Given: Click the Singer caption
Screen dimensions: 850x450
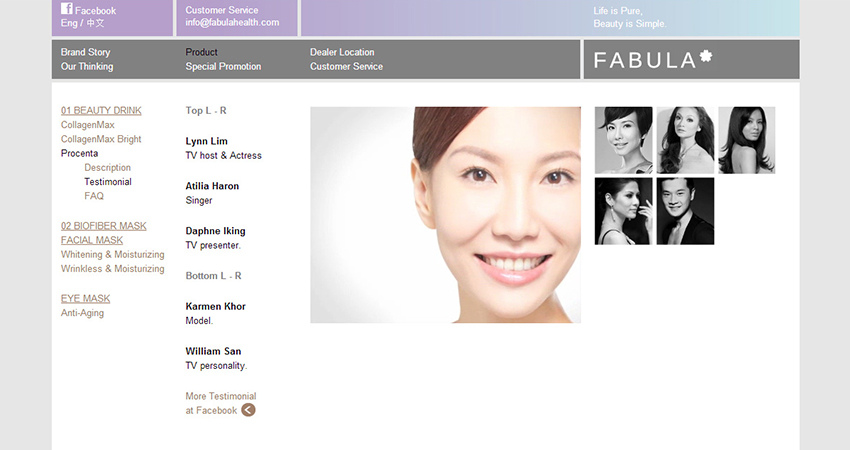Looking at the screenshot, I should coord(199,201).
